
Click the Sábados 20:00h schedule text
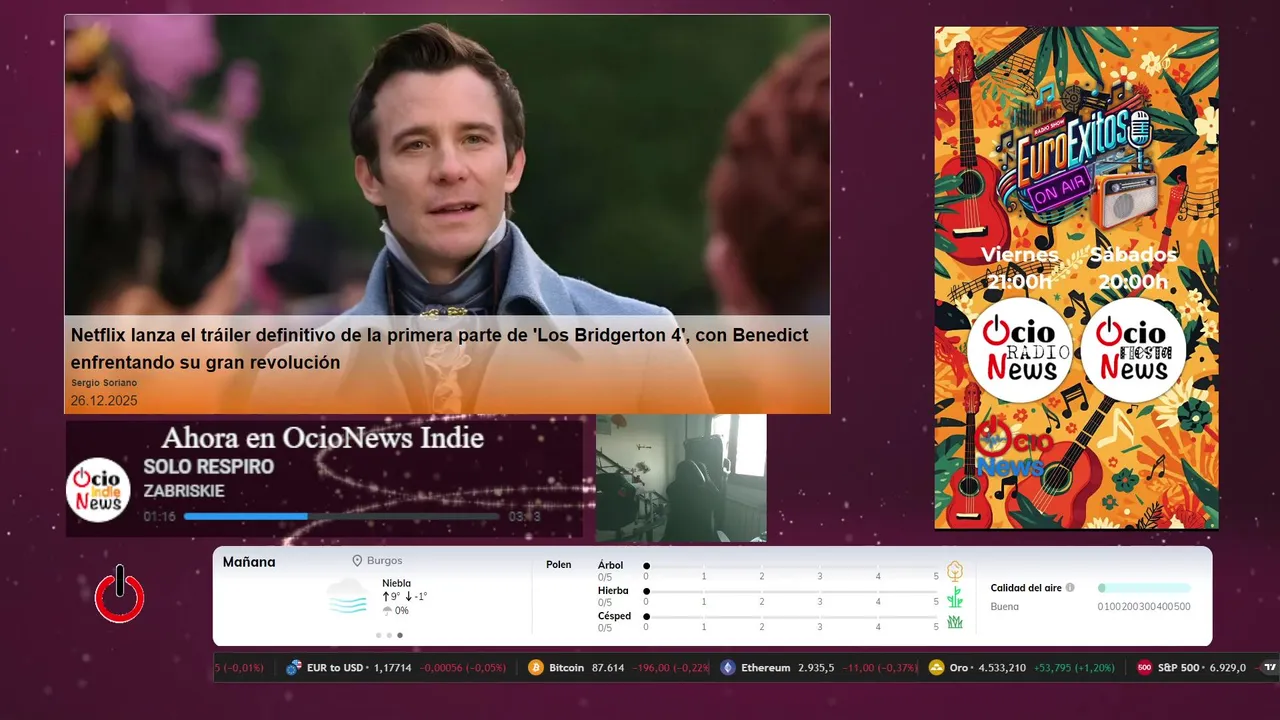1133,267
